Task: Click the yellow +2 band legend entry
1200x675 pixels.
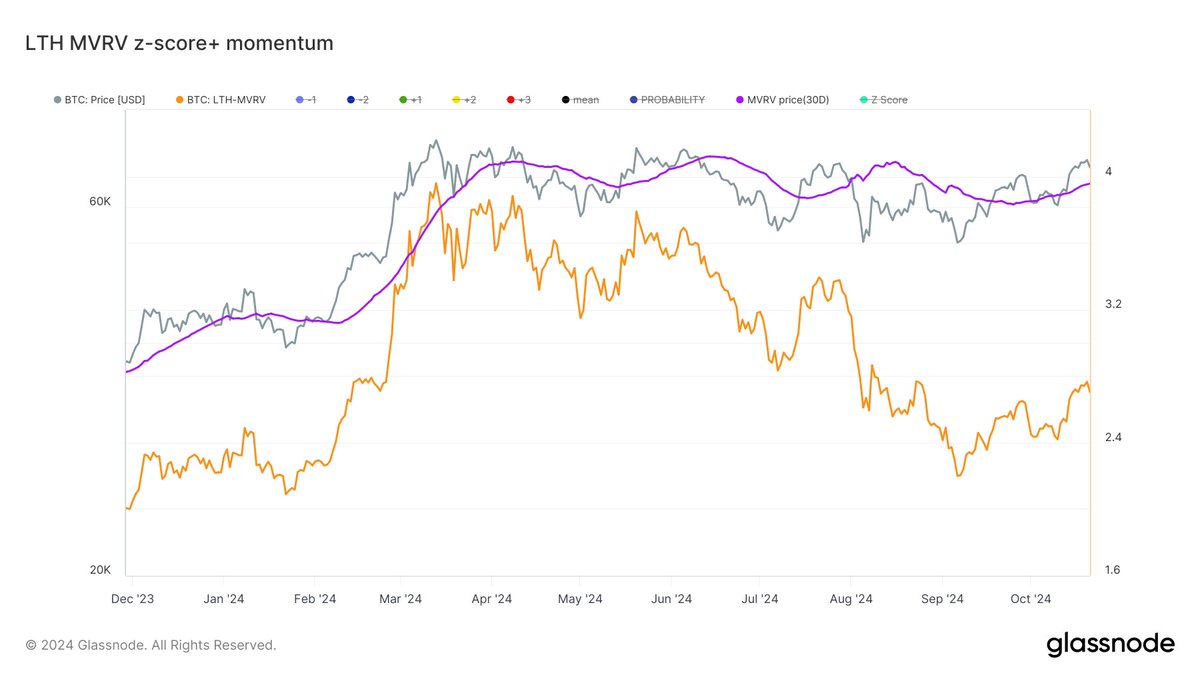Action: (463, 100)
